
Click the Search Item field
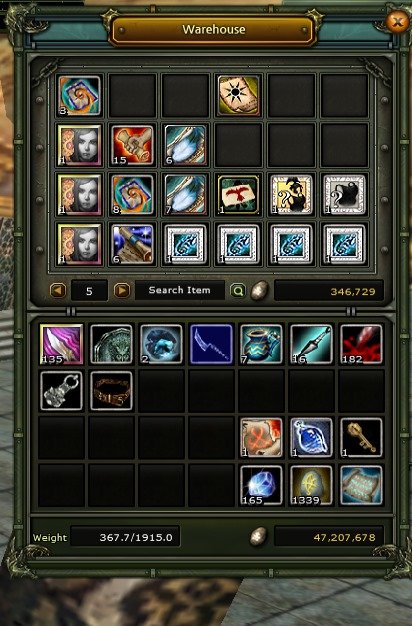tap(180, 290)
